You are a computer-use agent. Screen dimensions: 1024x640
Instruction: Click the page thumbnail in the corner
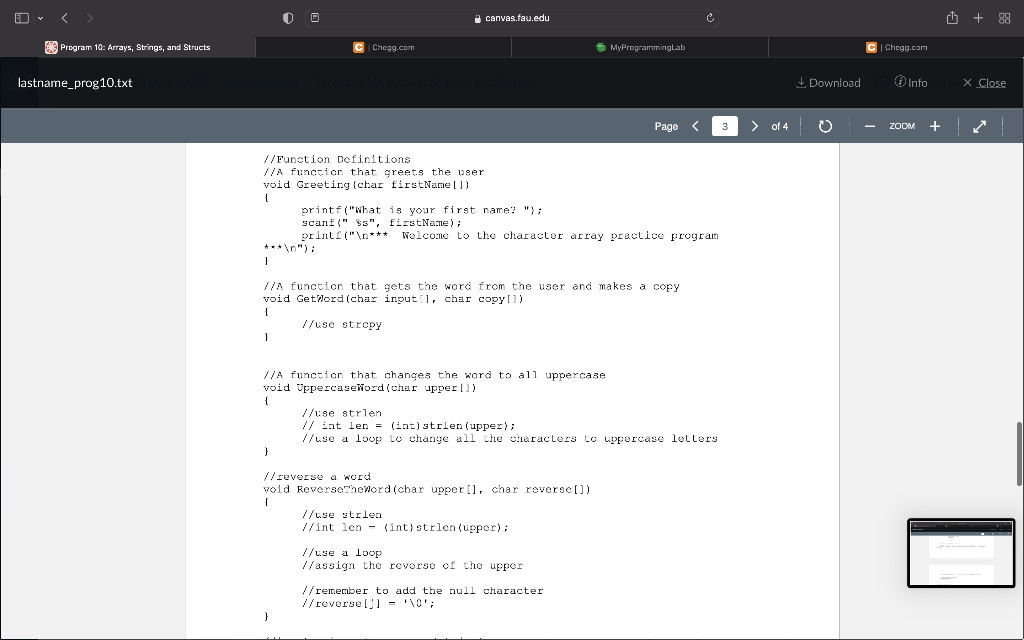961,553
